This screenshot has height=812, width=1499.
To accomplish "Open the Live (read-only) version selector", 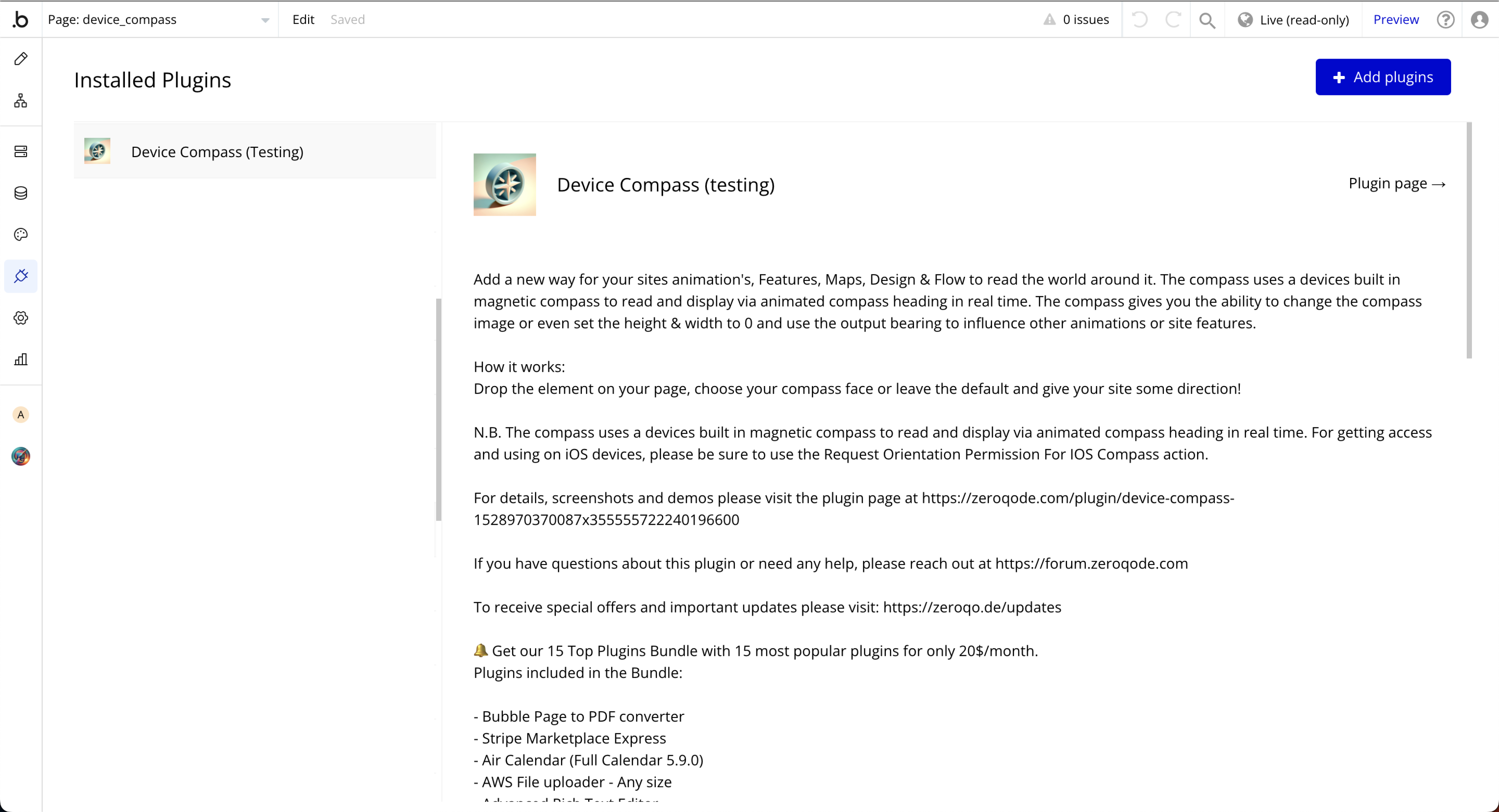I will pyautogui.click(x=1293, y=20).
